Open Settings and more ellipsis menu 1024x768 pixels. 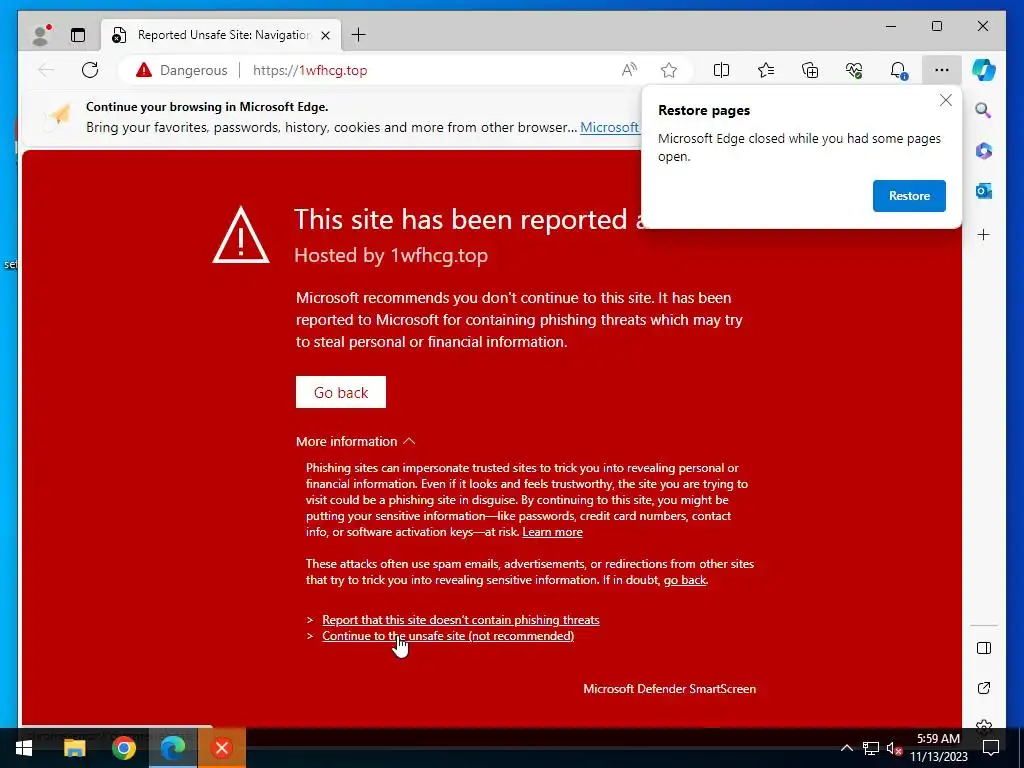coord(941,70)
